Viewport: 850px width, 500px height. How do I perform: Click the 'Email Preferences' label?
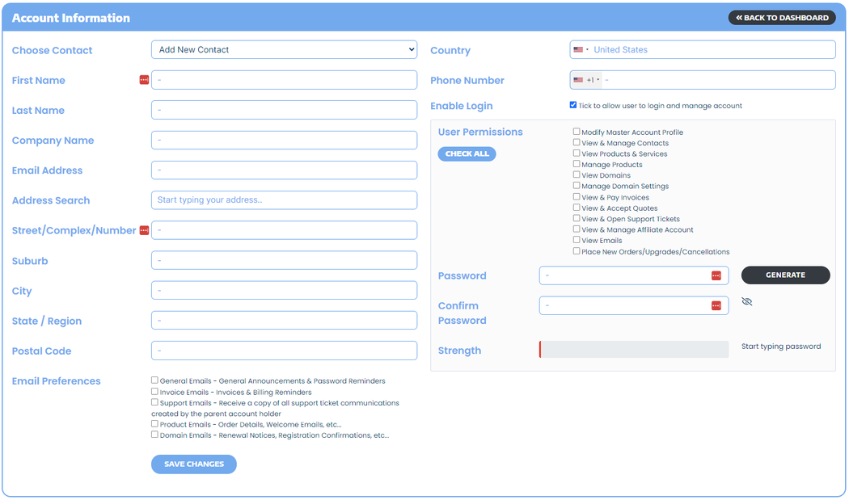tap(56, 381)
